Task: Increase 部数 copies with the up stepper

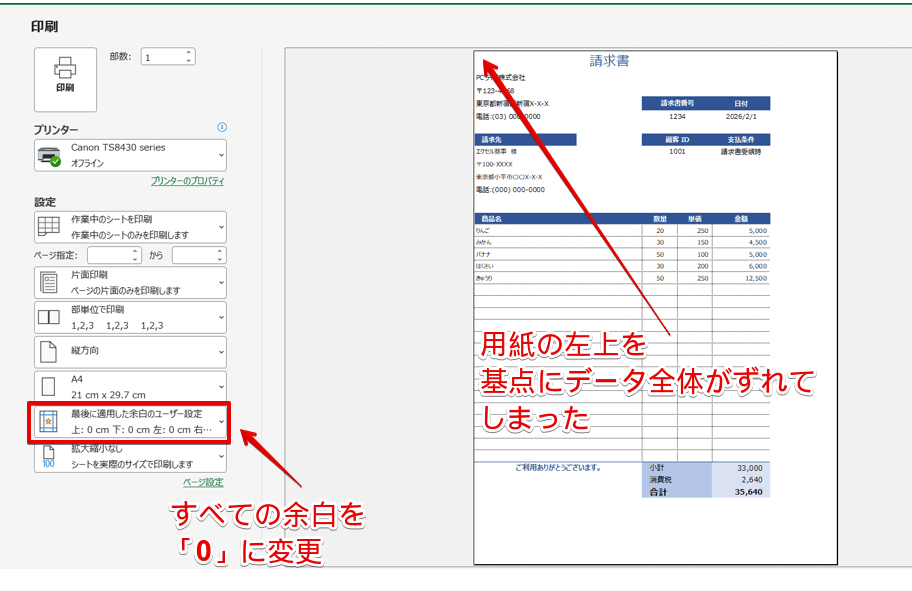Action: pos(189,52)
